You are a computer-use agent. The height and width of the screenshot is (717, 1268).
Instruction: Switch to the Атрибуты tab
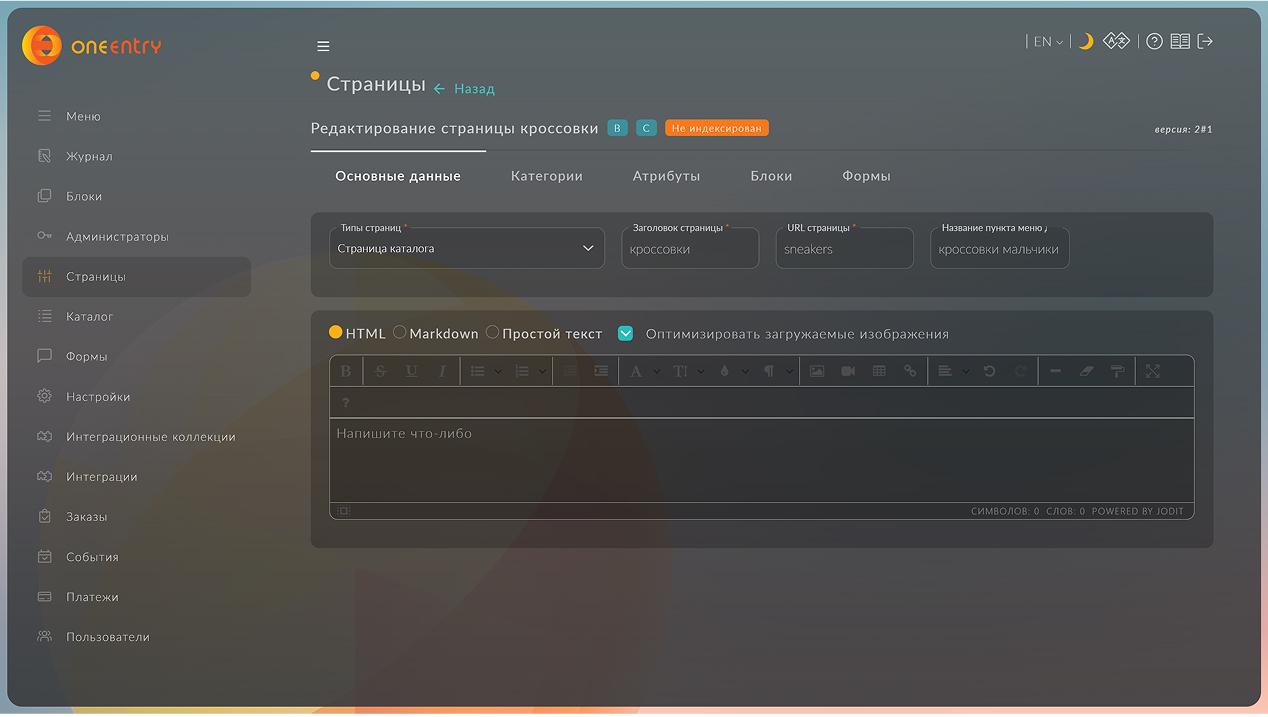(x=666, y=176)
